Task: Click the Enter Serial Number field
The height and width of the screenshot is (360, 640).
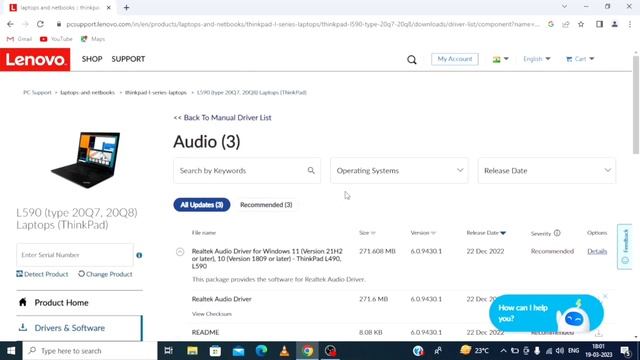Action: pyautogui.click(x=75, y=255)
